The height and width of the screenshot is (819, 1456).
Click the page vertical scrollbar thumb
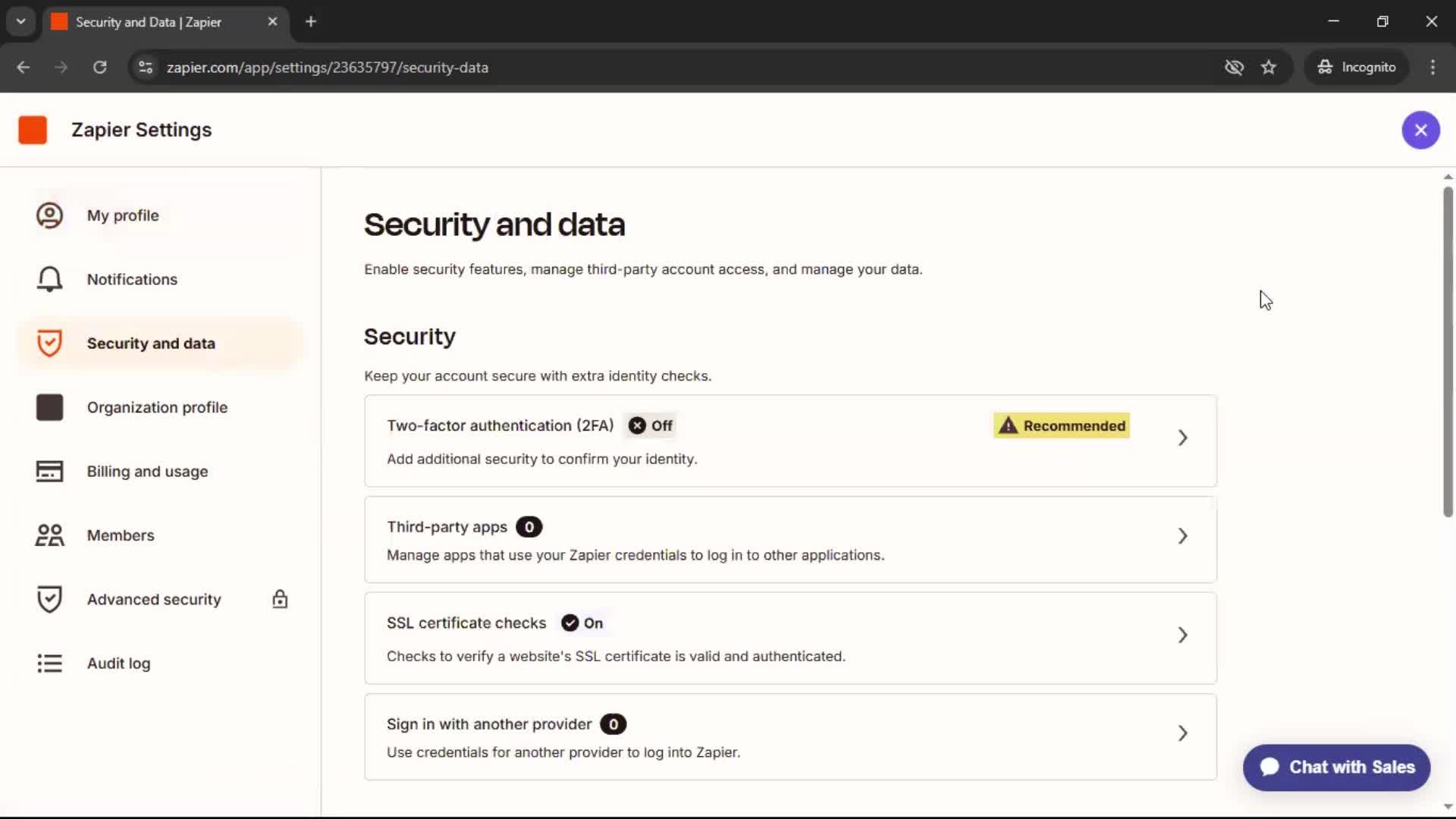[1448, 353]
